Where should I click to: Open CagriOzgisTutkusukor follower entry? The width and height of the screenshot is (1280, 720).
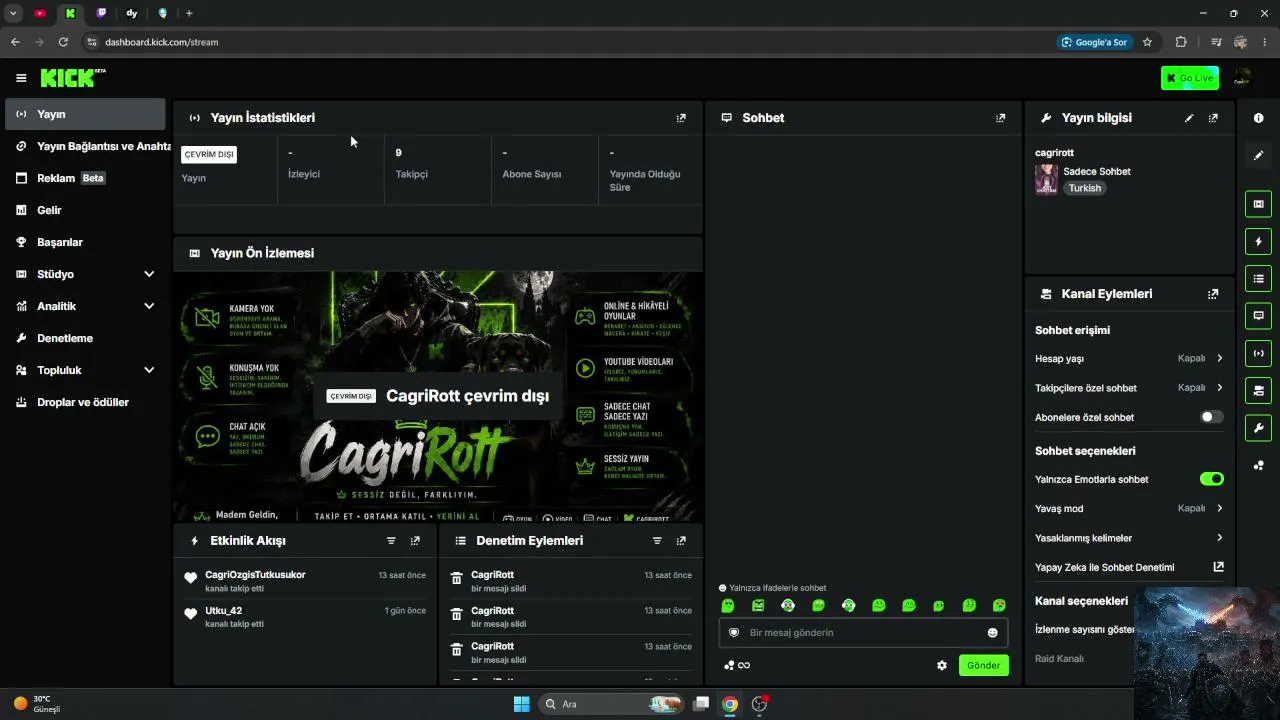coord(307,581)
